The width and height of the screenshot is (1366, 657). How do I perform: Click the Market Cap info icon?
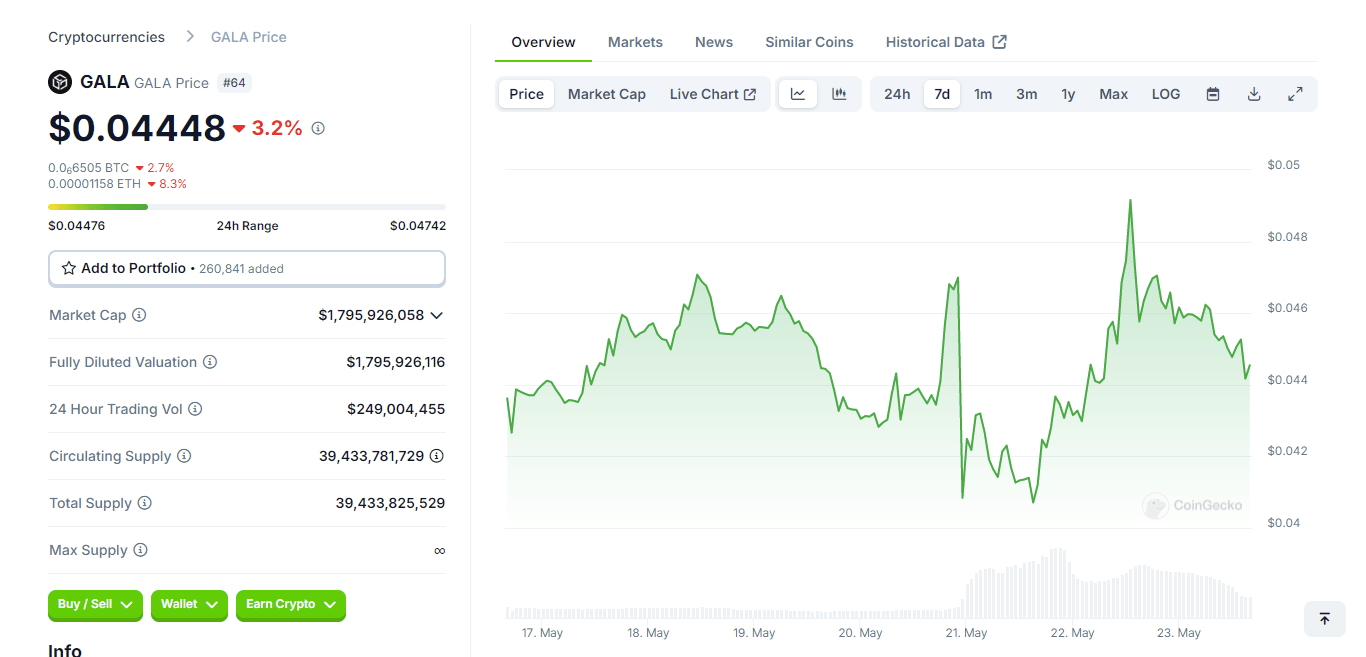click(x=139, y=315)
